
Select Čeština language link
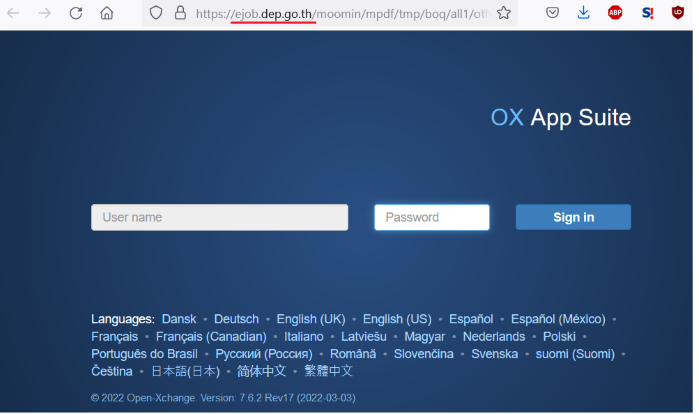112,371
